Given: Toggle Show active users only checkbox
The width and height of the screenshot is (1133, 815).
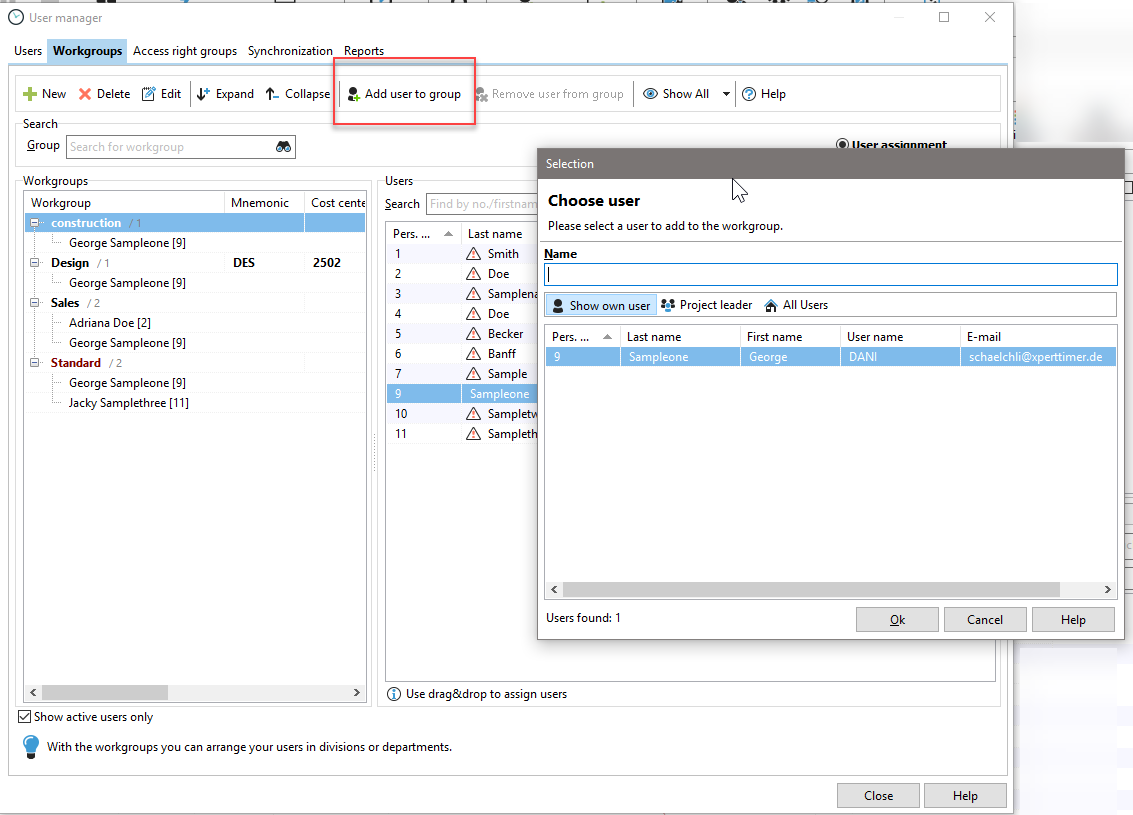Looking at the screenshot, I should coord(25,717).
